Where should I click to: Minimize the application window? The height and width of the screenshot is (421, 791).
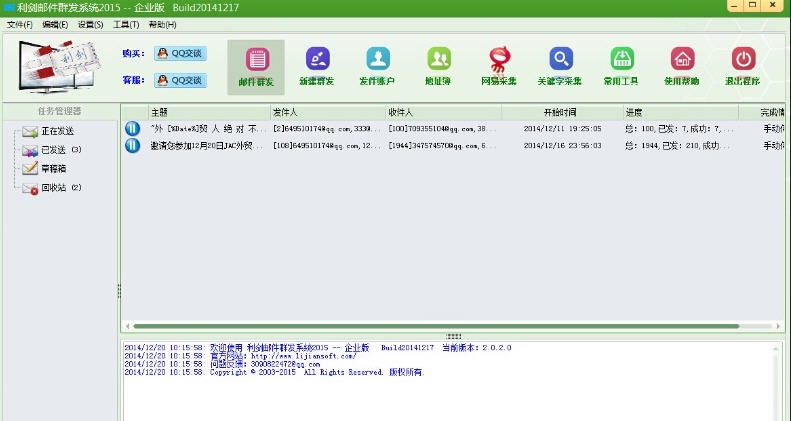[x=736, y=5]
